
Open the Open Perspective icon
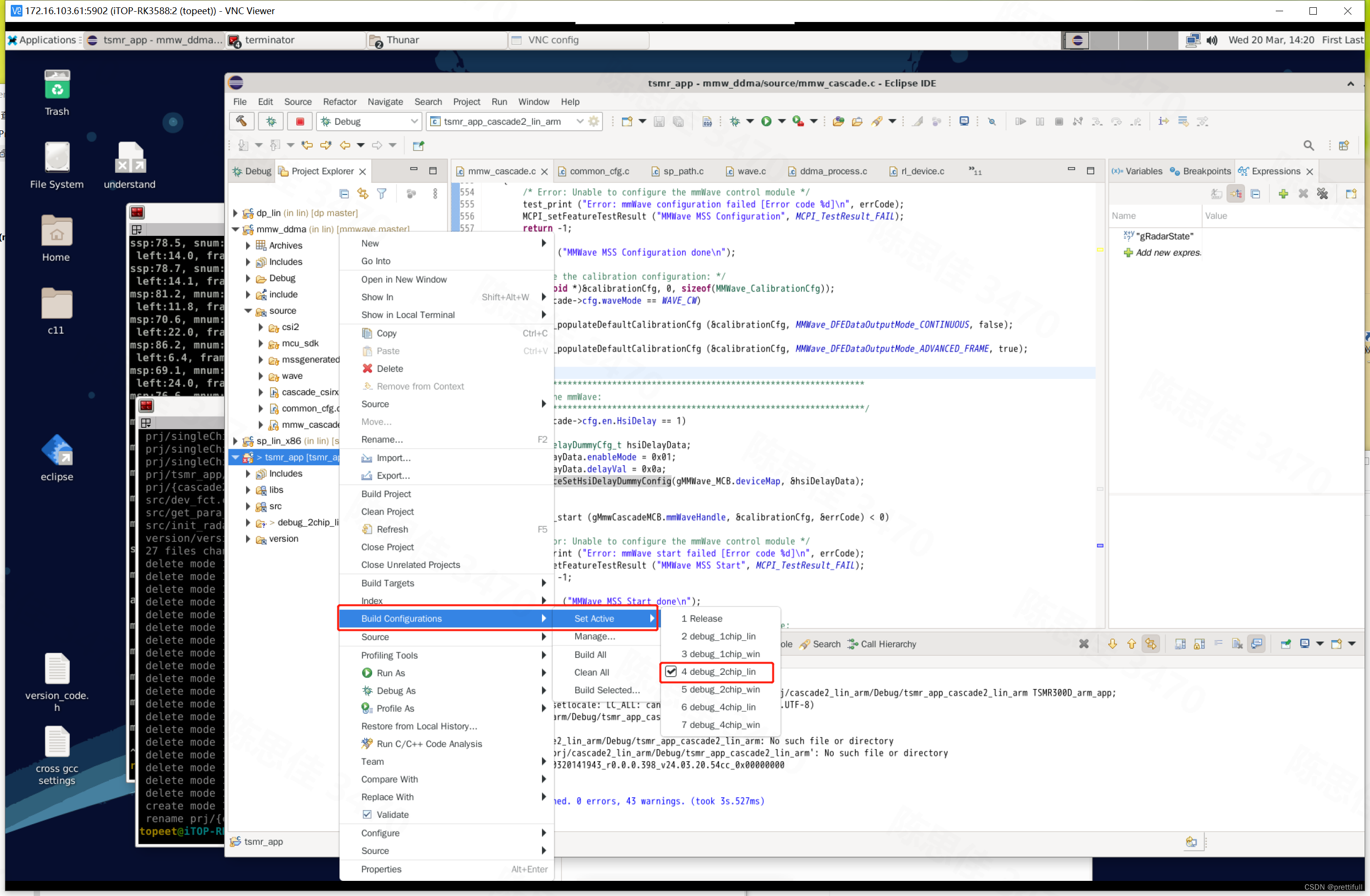click(x=1344, y=146)
